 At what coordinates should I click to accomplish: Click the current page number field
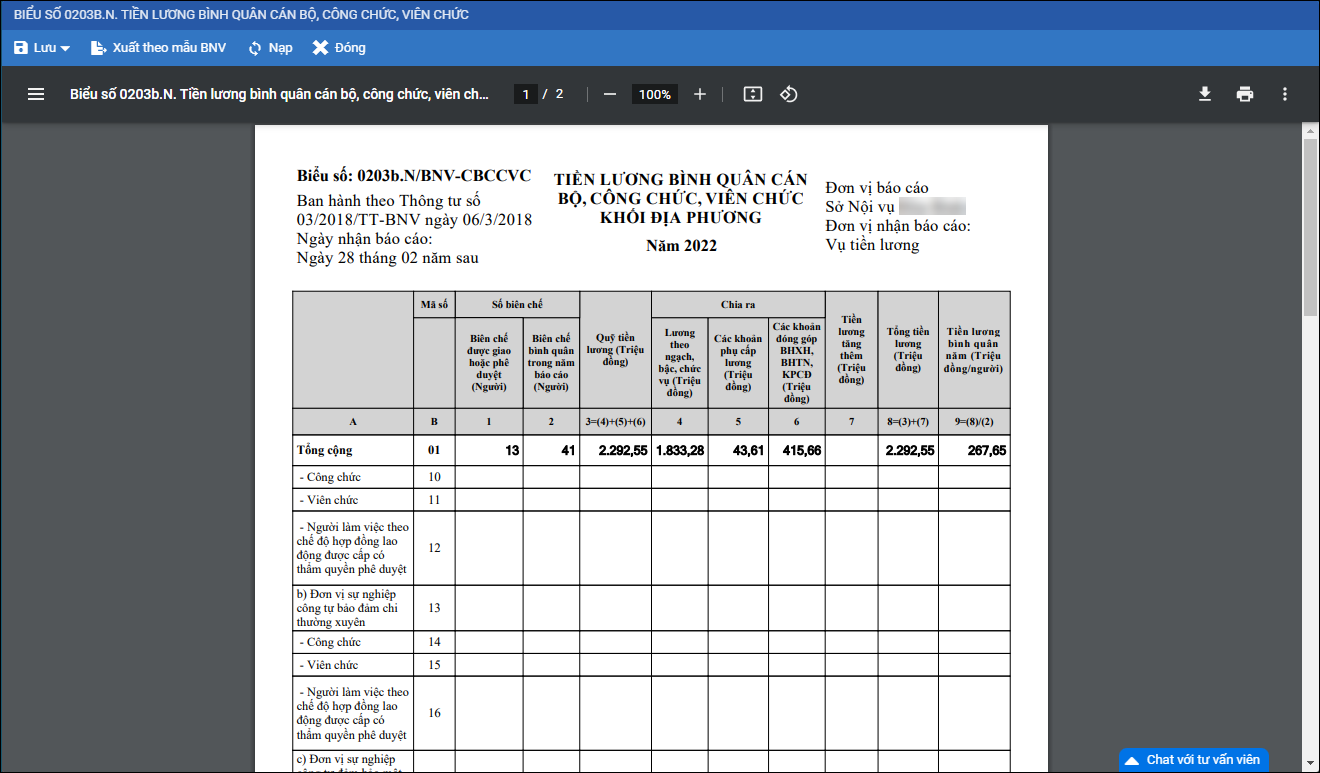point(526,94)
